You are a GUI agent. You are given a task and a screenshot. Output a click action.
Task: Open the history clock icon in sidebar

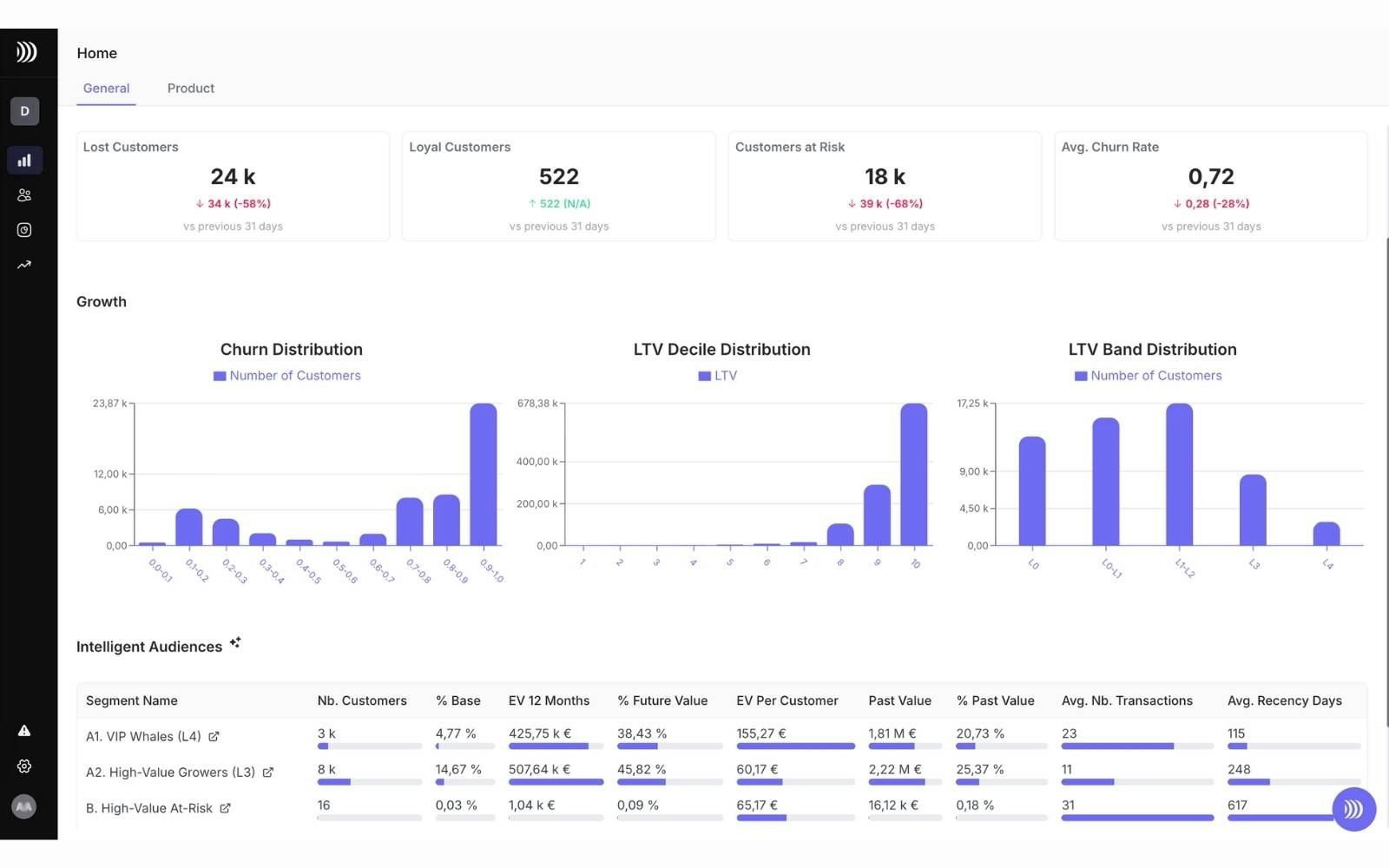24,229
